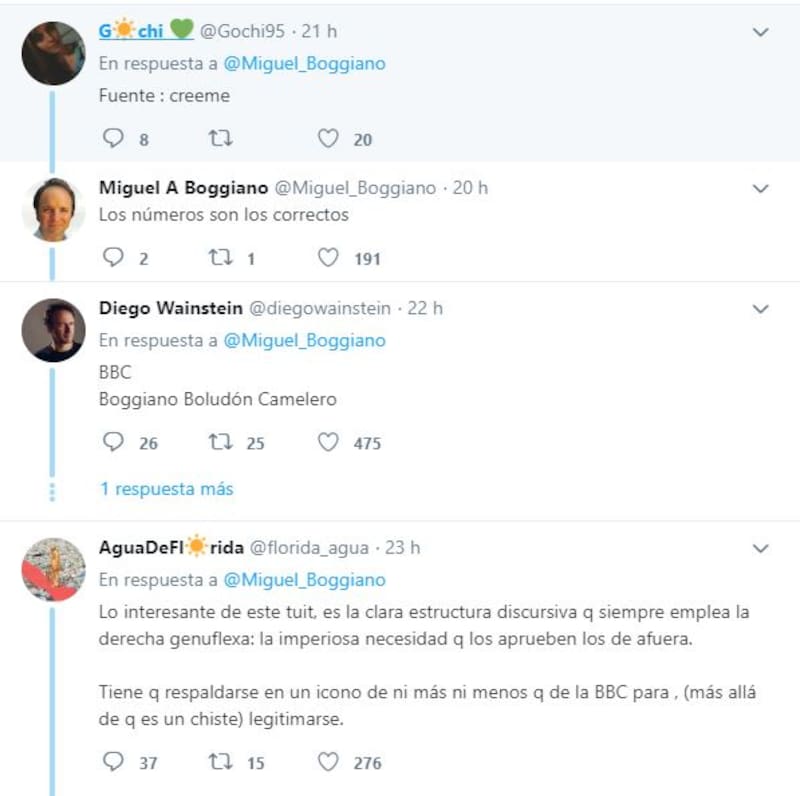Retweet Miguel A Boggiano's tweet with 1 retweet
Screen dimensions: 800x796
click(x=220, y=258)
